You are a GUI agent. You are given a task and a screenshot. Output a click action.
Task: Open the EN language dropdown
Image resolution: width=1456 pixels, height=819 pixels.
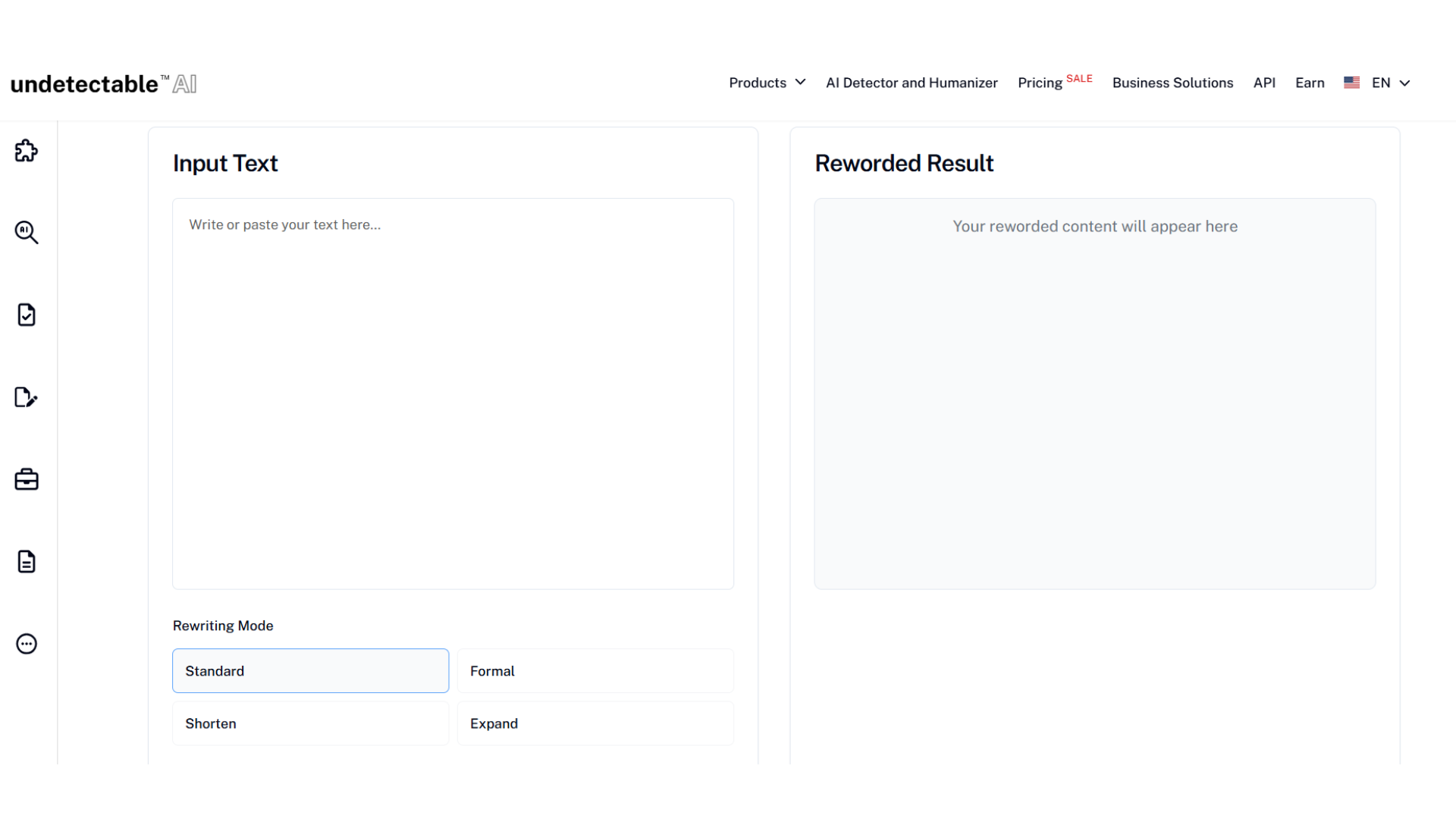(x=1391, y=83)
